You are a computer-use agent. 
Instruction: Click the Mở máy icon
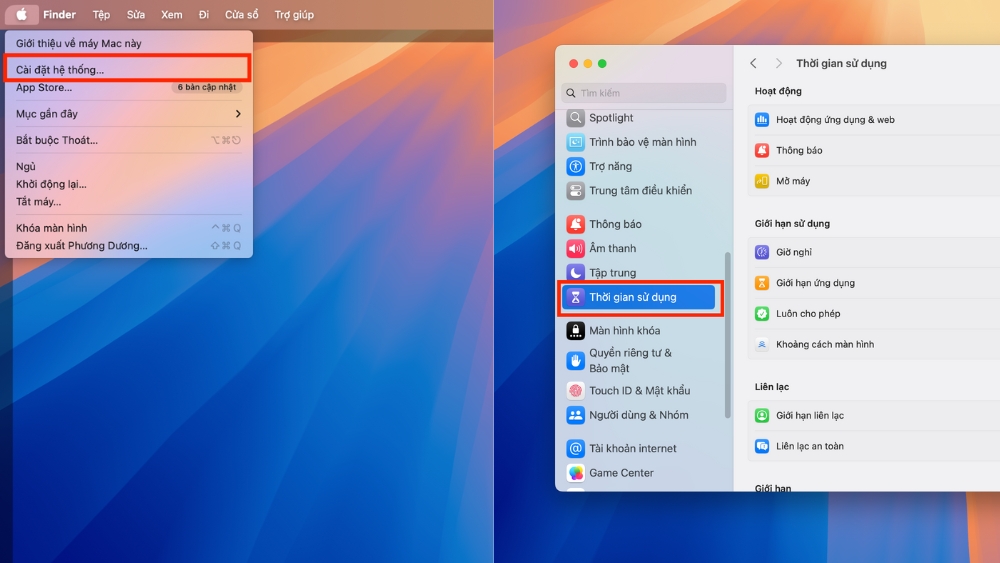[761, 180]
